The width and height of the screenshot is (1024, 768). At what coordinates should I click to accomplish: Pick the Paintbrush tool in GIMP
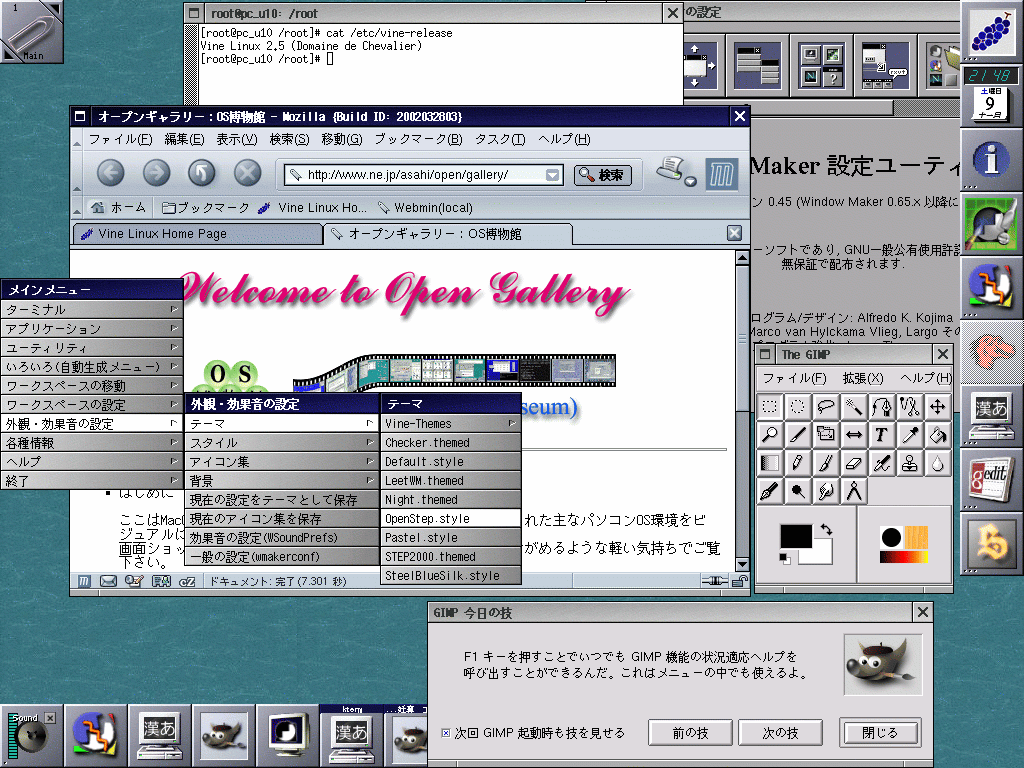(x=826, y=463)
